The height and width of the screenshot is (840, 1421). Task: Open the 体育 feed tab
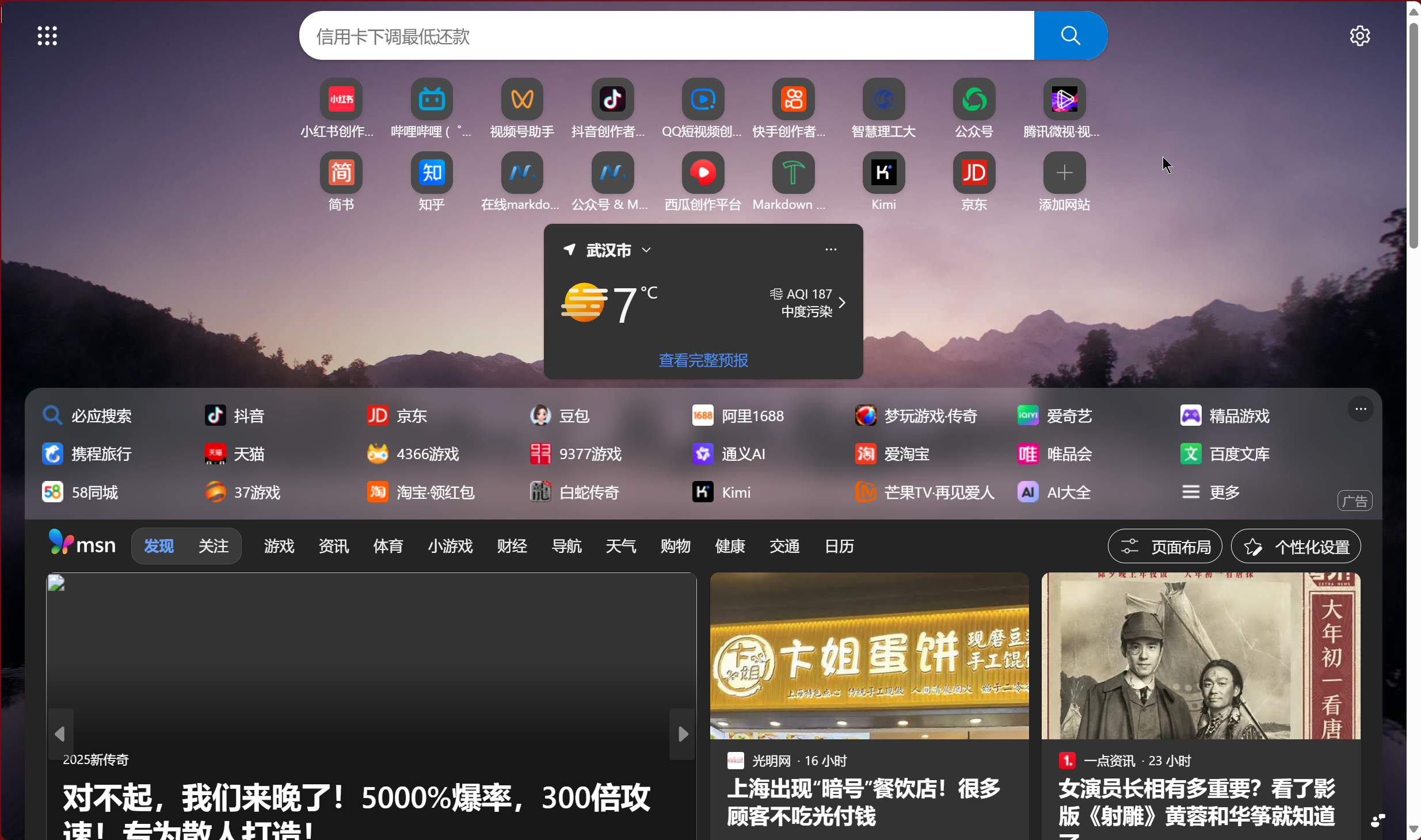(388, 545)
